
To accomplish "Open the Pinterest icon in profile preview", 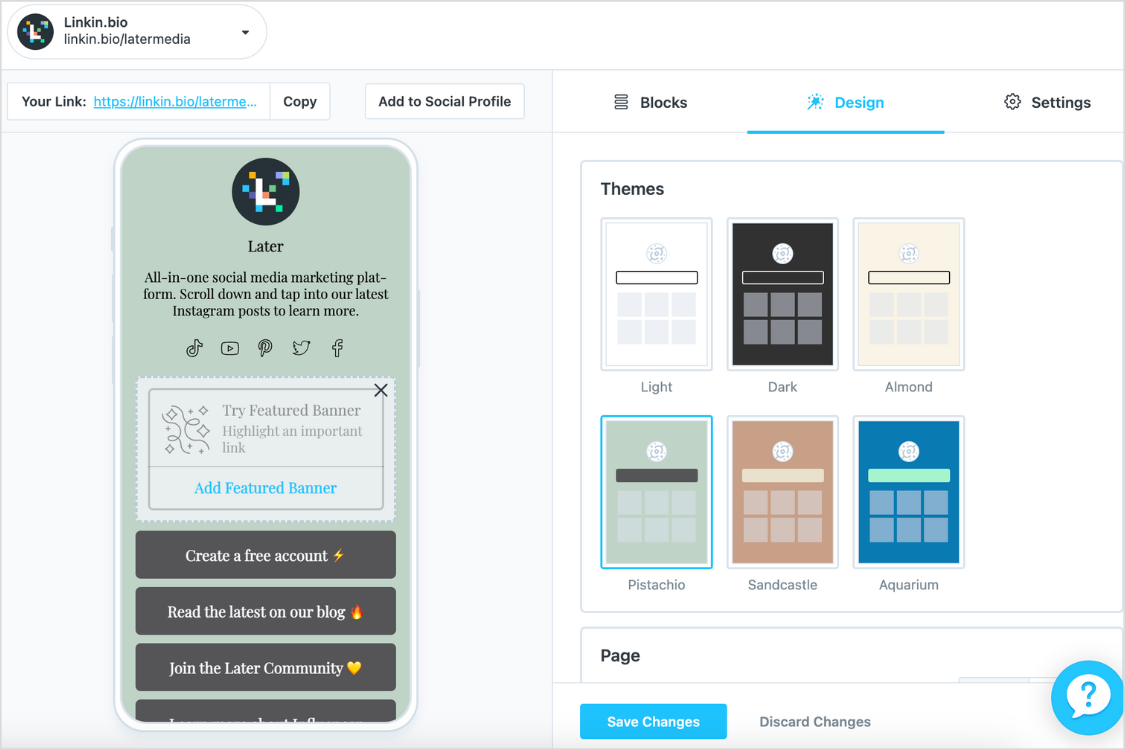I will point(265,348).
